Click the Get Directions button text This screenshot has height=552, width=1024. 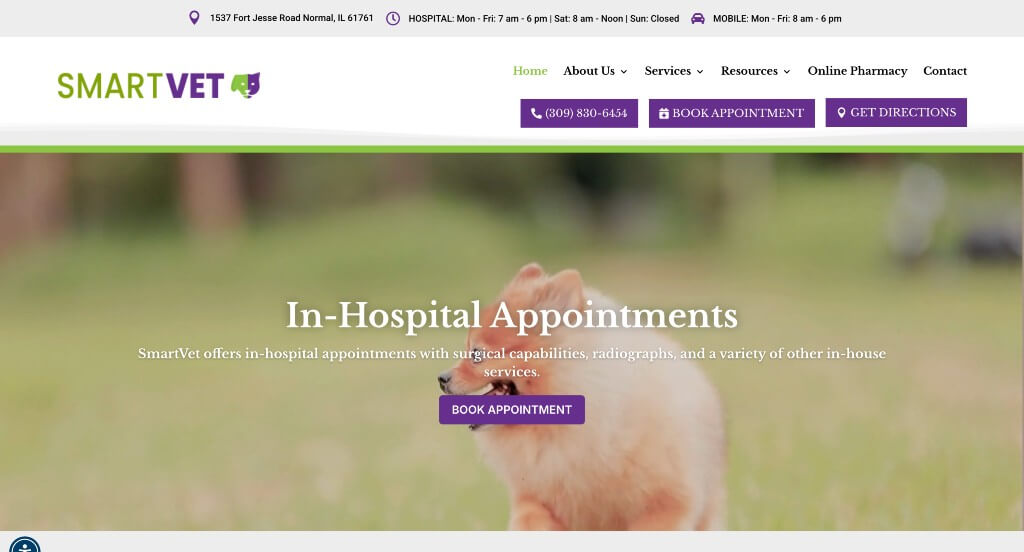click(903, 112)
